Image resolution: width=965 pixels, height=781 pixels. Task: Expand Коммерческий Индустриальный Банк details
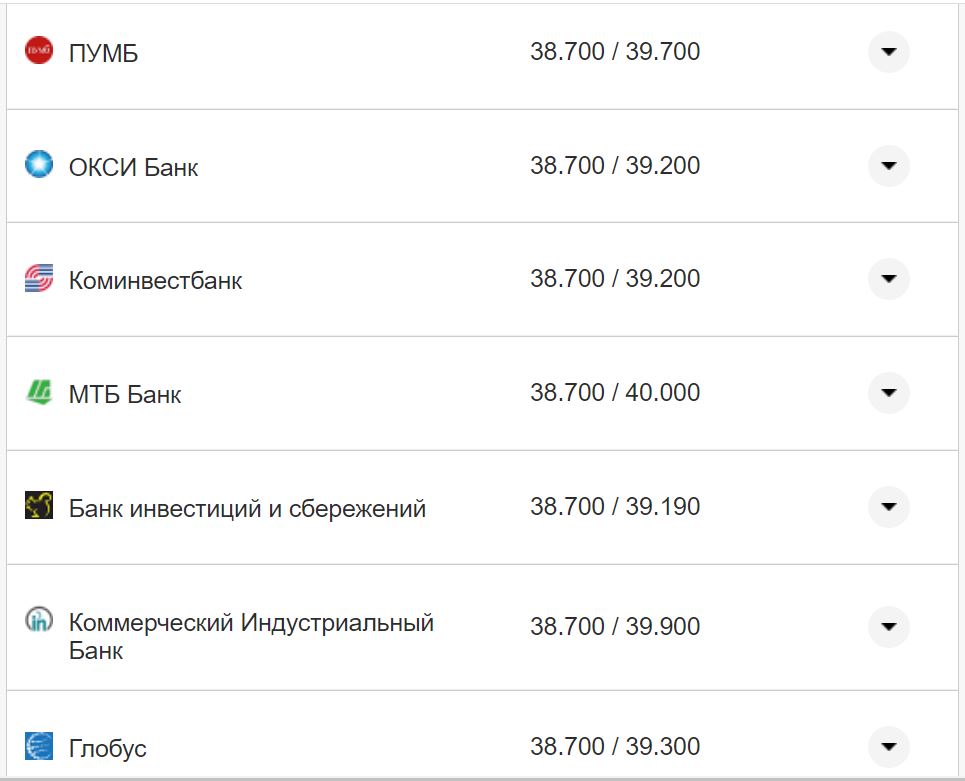(888, 627)
